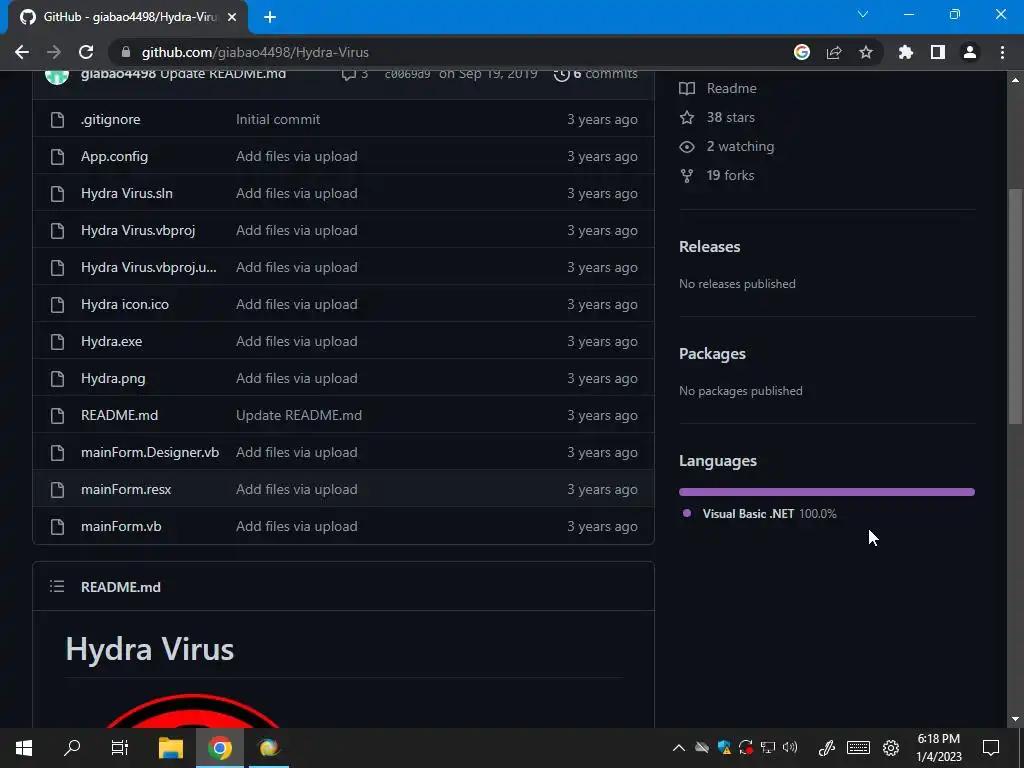
Task: Click the Packages heading
Action: 712,353
